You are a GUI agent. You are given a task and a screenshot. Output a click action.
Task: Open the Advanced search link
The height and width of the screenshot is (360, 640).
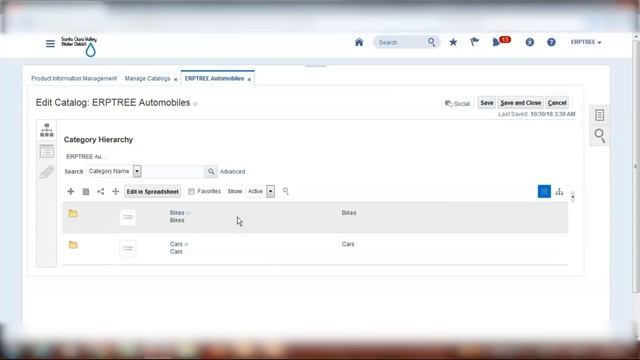232,171
